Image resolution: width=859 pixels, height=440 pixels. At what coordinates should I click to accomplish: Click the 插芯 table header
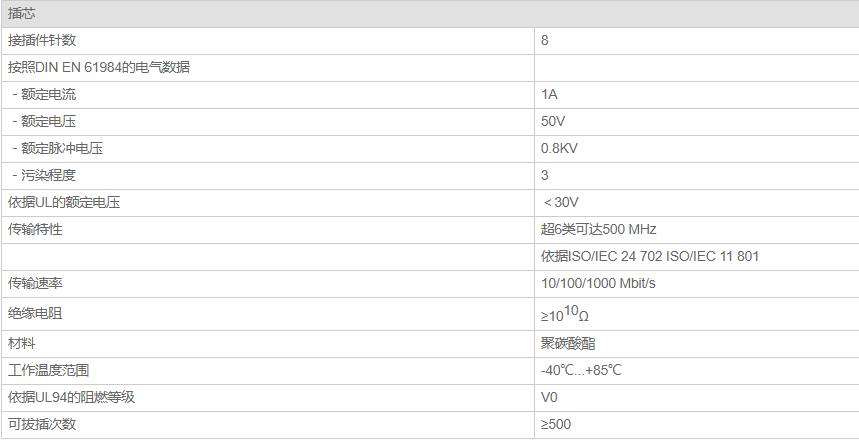click(x=21, y=14)
